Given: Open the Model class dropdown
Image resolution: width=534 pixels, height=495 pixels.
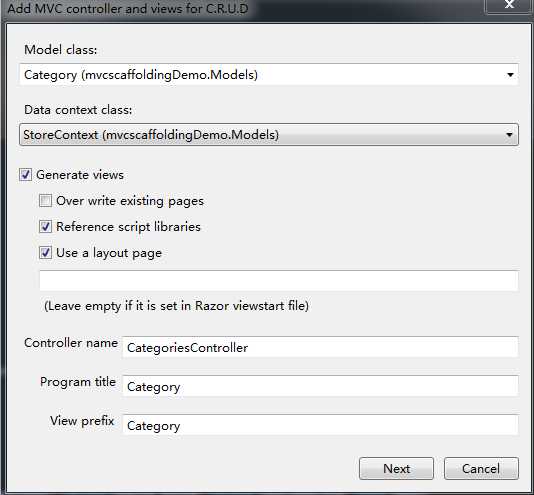Looking at the screenshot, I should tap(269, 75).
